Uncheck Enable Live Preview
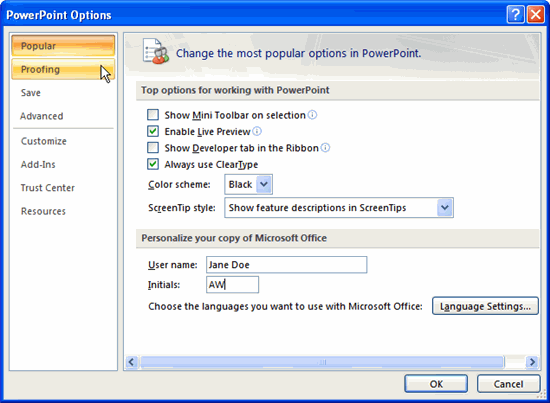The width and height of the screenshot is (550, 403). pyautogui.click(x=153, y=131)
